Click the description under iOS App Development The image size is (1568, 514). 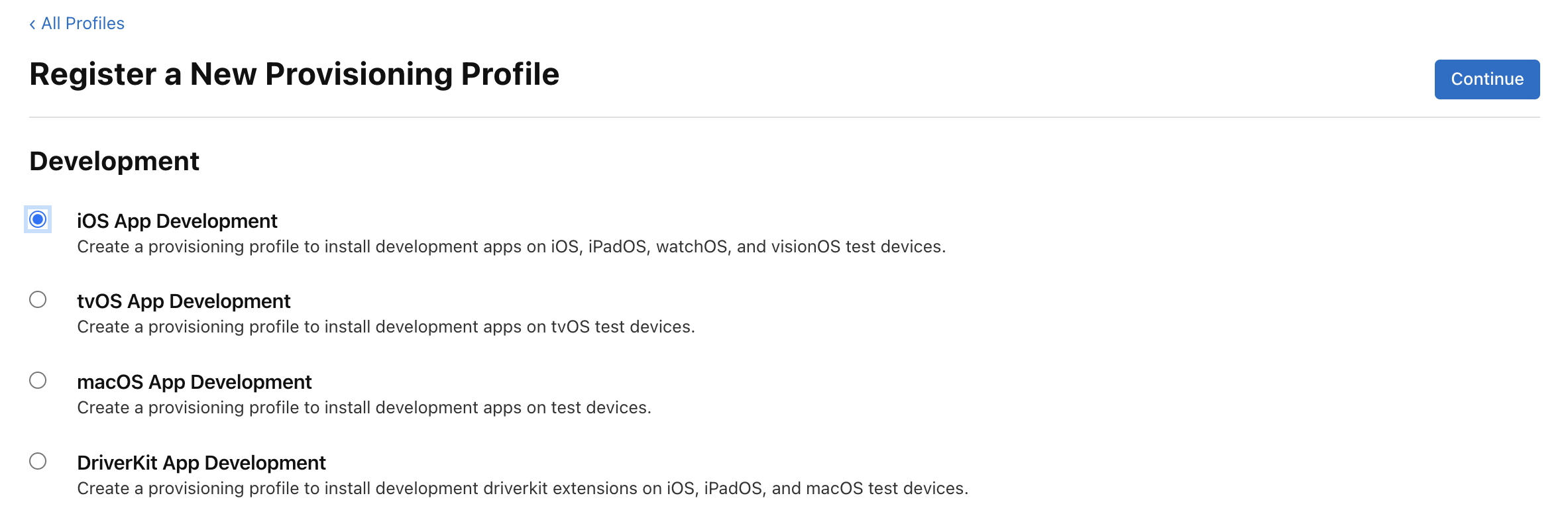tap(510, 247)
